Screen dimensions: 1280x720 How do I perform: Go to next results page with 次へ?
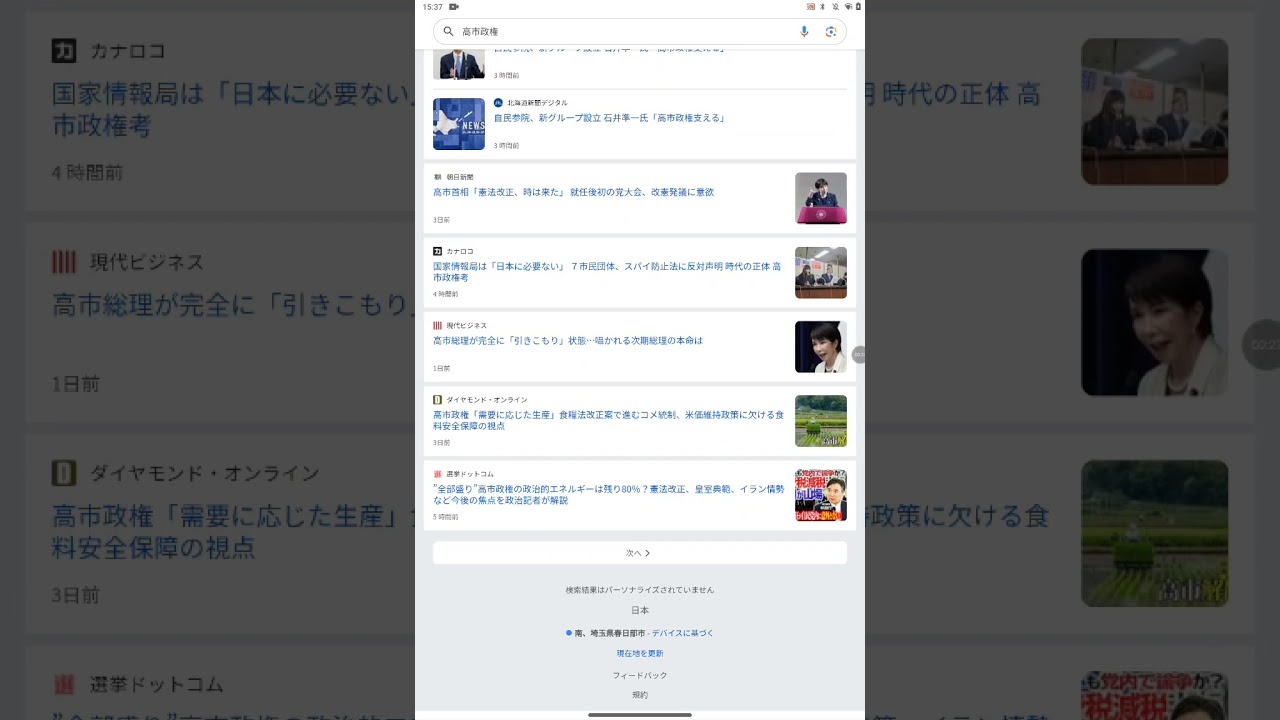coord(640,553)
